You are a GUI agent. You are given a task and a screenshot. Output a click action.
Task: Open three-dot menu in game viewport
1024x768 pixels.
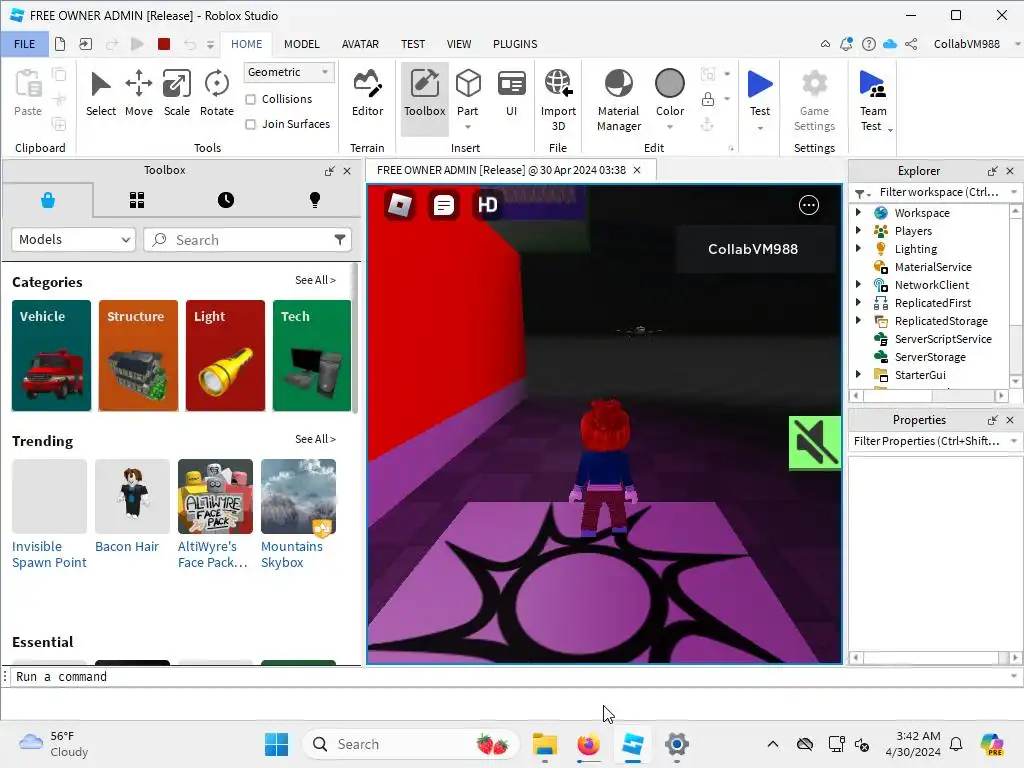[x=808, y=205]
